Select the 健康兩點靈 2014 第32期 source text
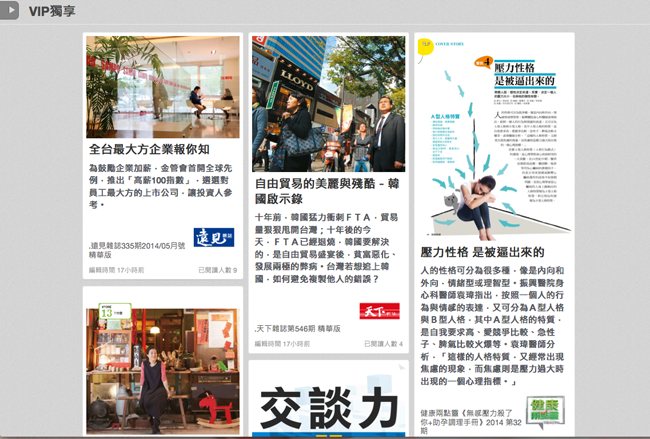The image size is (650, 439). 471,422
